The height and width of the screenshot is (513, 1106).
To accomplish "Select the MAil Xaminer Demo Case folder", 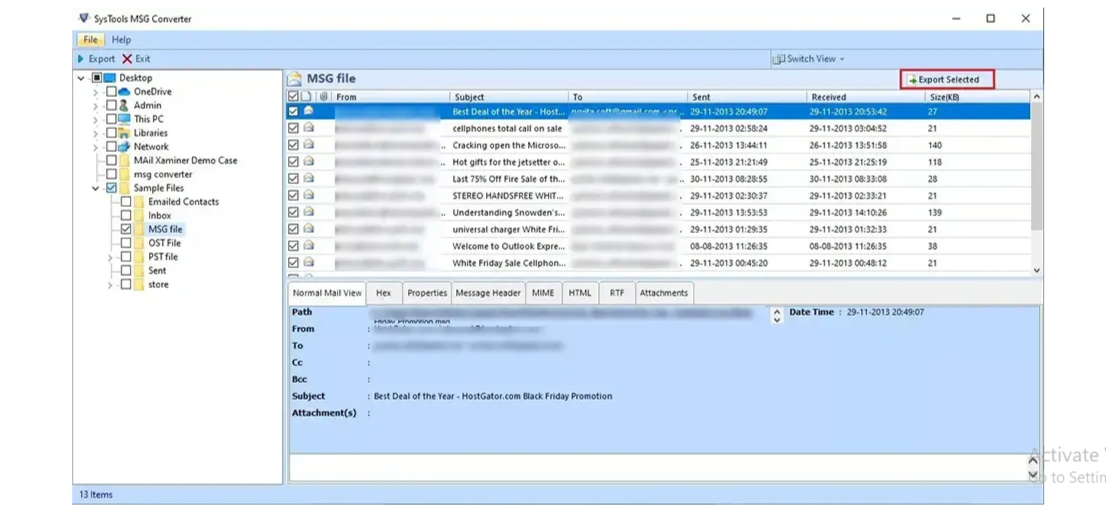I will pos(186,161).
